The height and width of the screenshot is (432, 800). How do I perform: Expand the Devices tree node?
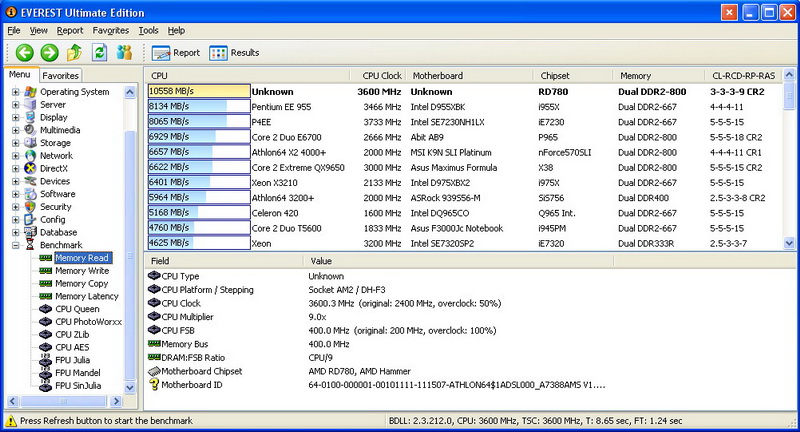(16, 181)
